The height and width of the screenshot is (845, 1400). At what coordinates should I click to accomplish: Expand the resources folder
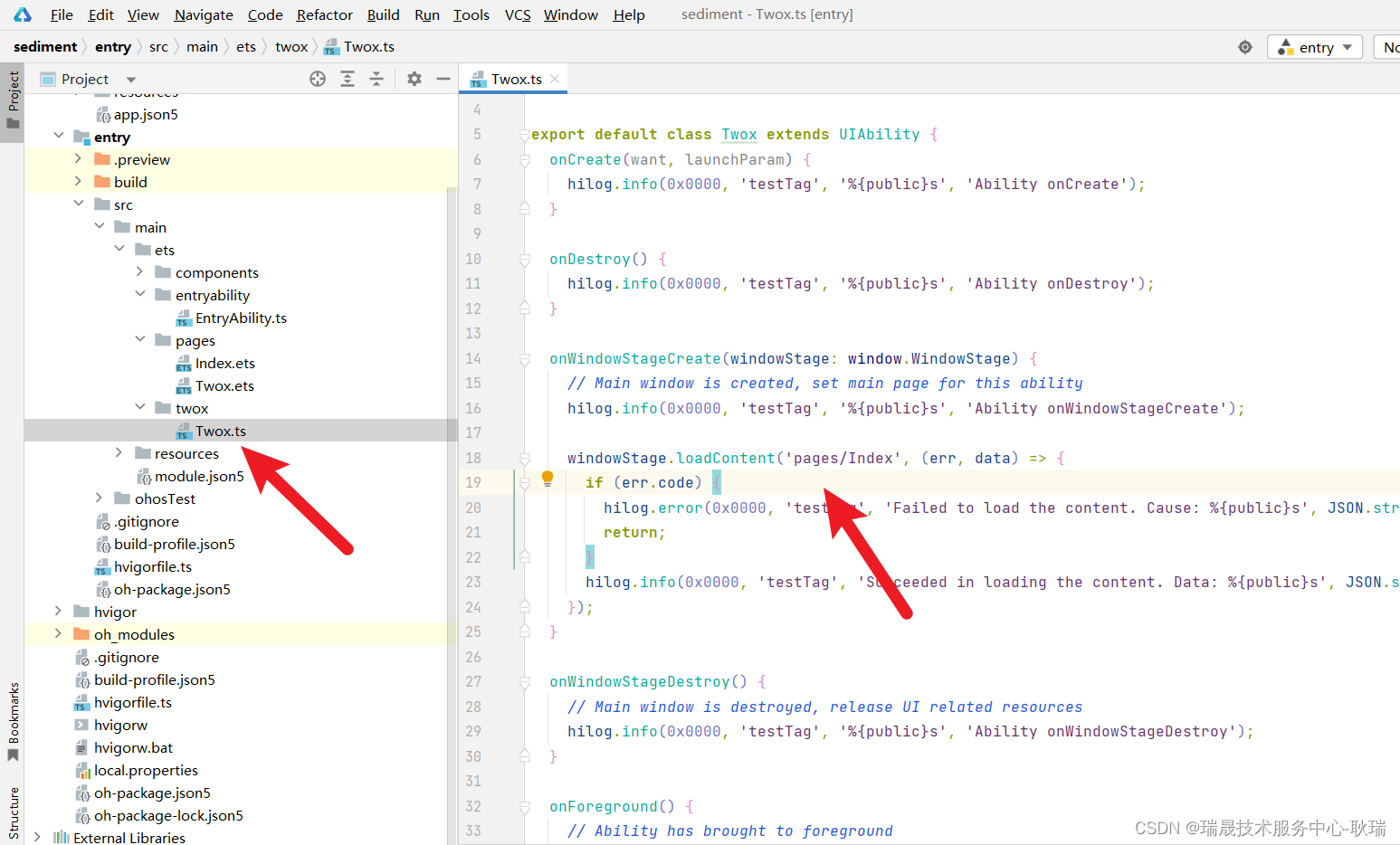tap(119, 452)
